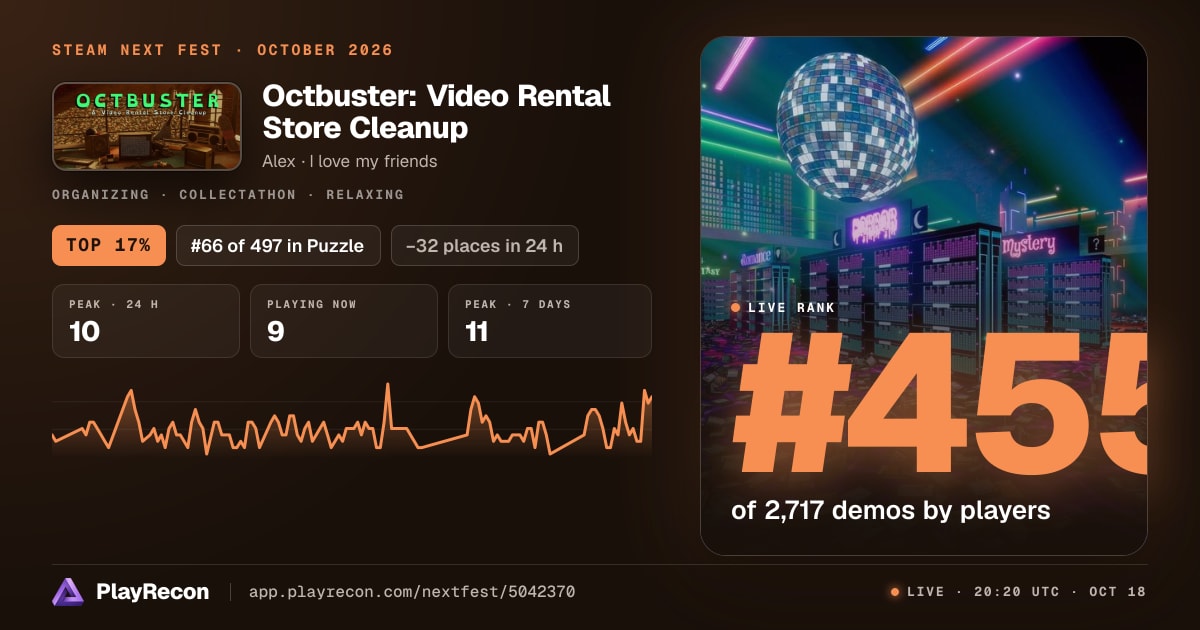The image size is (1200, 630).
Task: Click the disco ball game screenshot
Action: [x=924, y=296]
